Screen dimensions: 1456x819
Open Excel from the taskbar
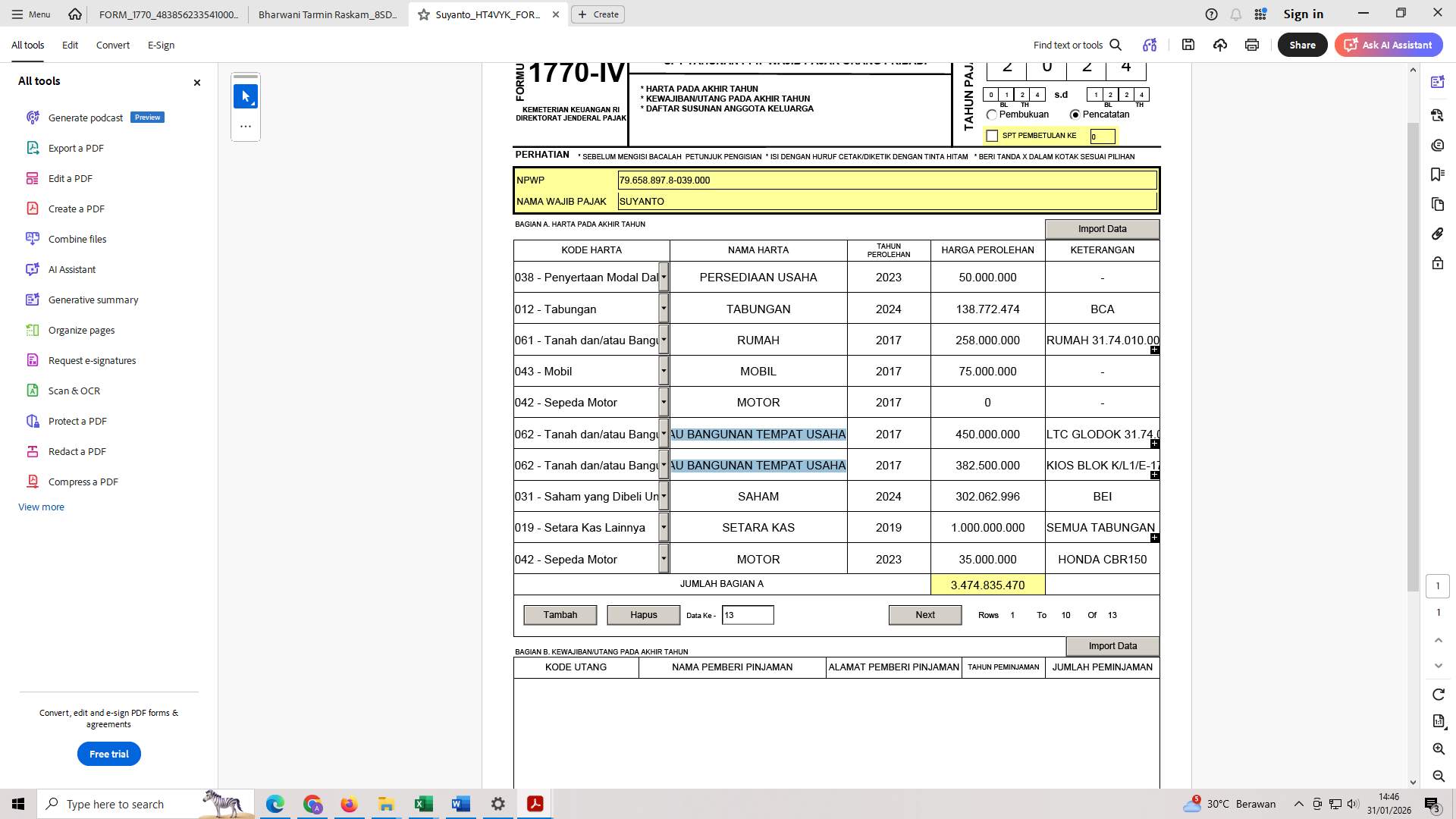(x=423, y=804)
